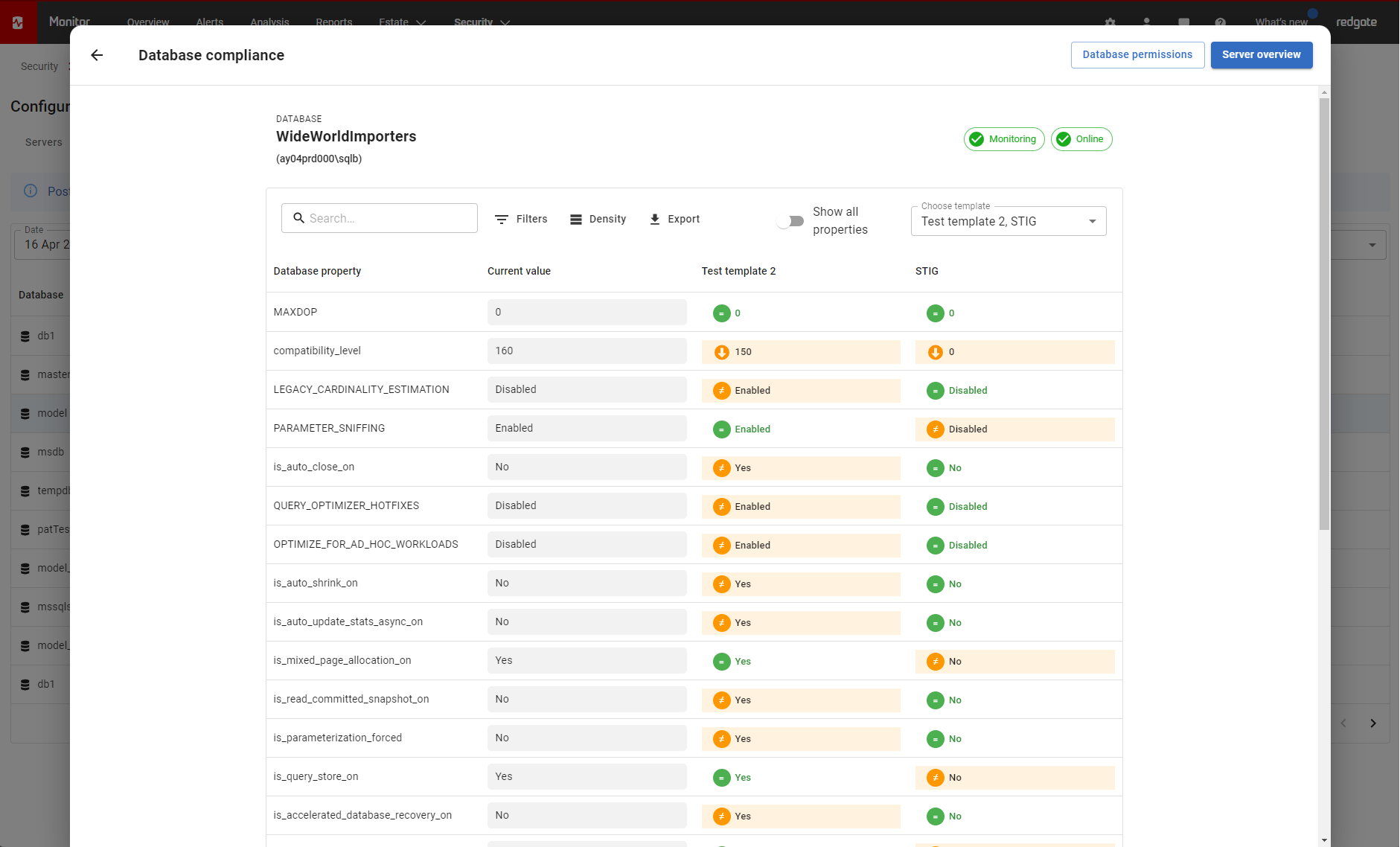Expand Security menu in background navigation
This screenshot has width=1400, height=847.
482,22
